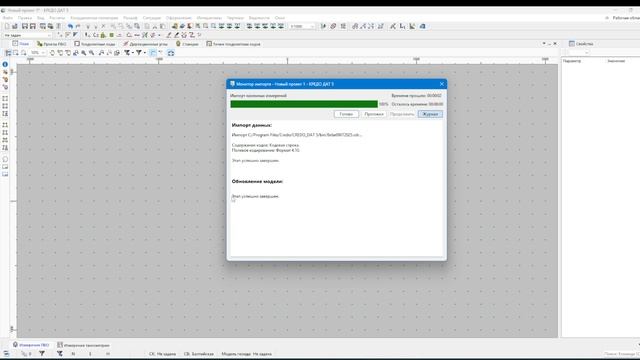Click the filter funnel icon in the bottom status bar
This screenshot has height=360, width=640.
(42, 353)
